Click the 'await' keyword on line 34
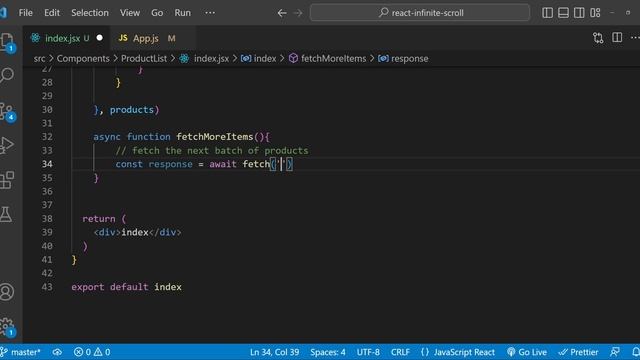Image resolution: width=640 pixels, height=360 pixels. pyautogui.click(x=223, y=164)
